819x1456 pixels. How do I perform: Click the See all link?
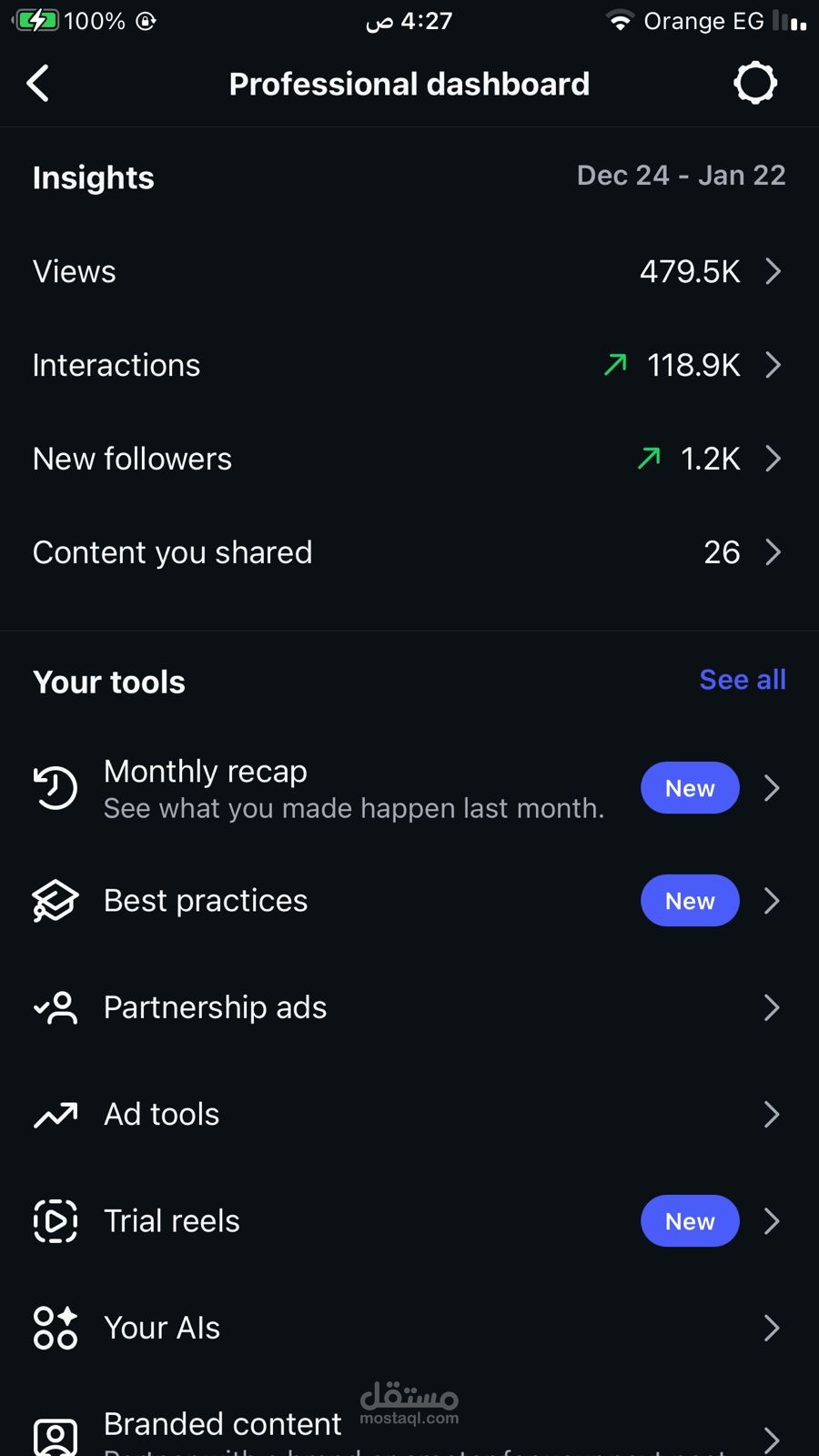[742, 680]
